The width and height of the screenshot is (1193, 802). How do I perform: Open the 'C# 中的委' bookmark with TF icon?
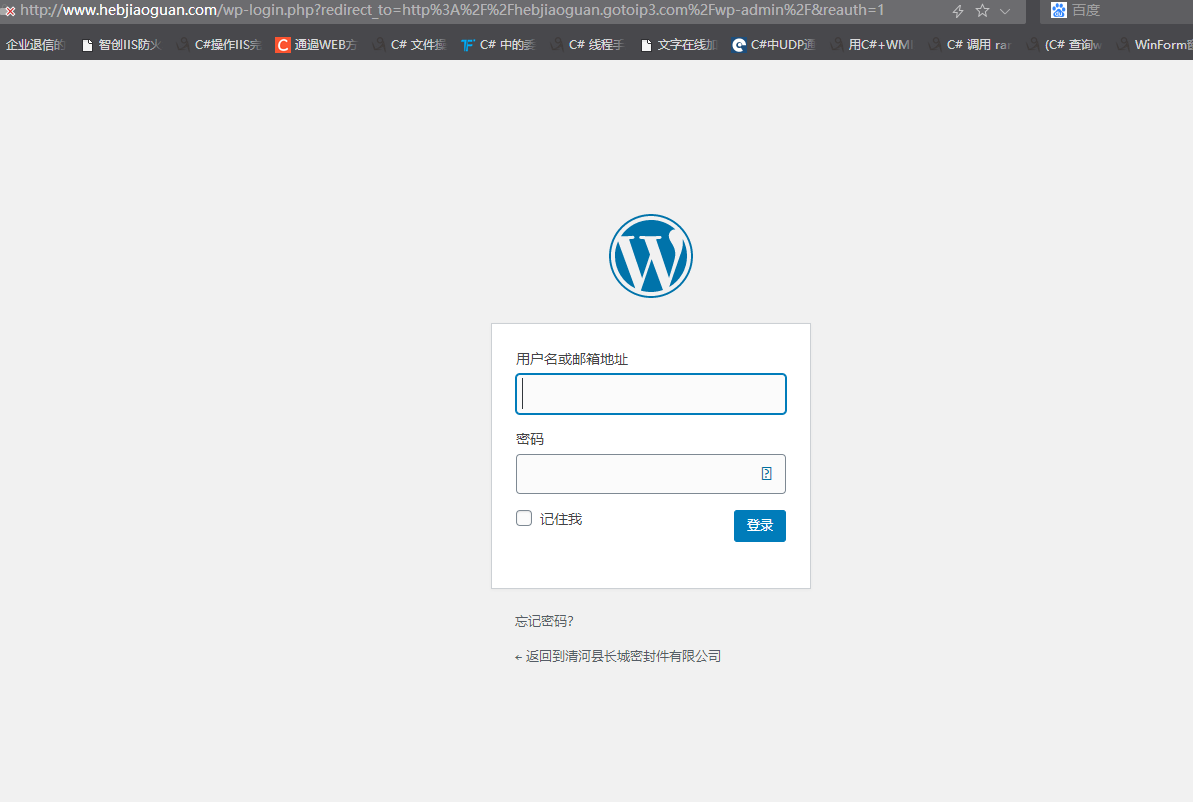click(504, 45)
